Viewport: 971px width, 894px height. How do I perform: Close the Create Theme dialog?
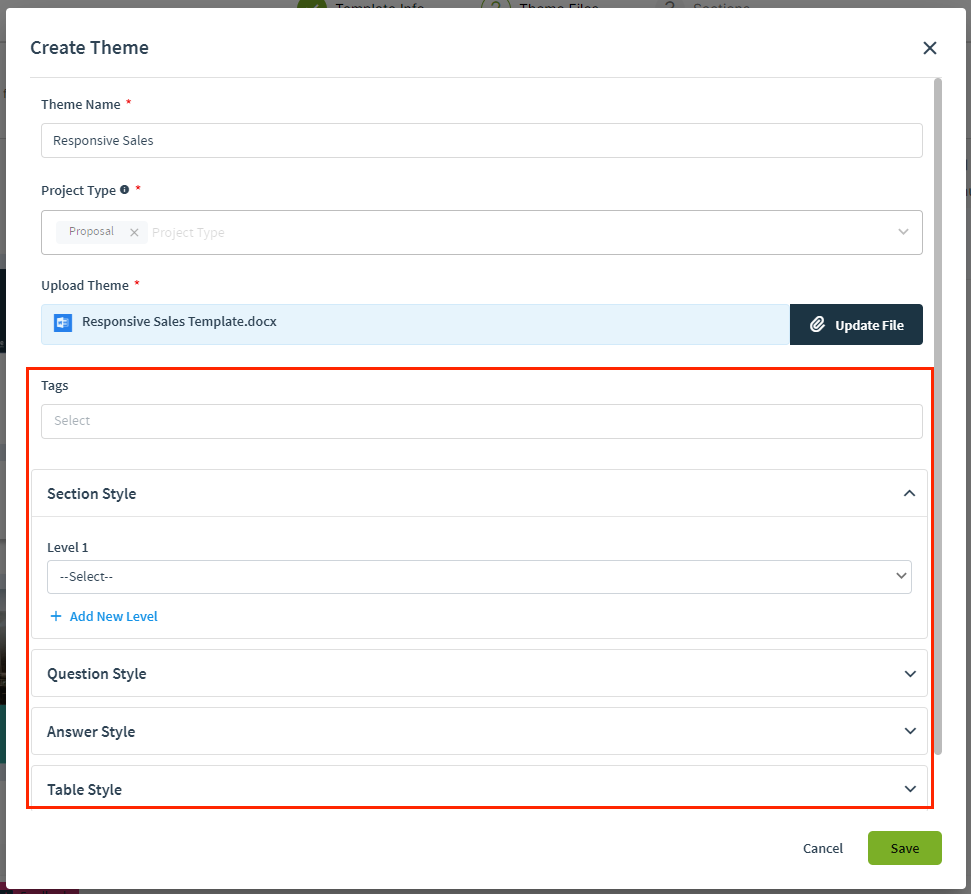[x=930, y=48]
